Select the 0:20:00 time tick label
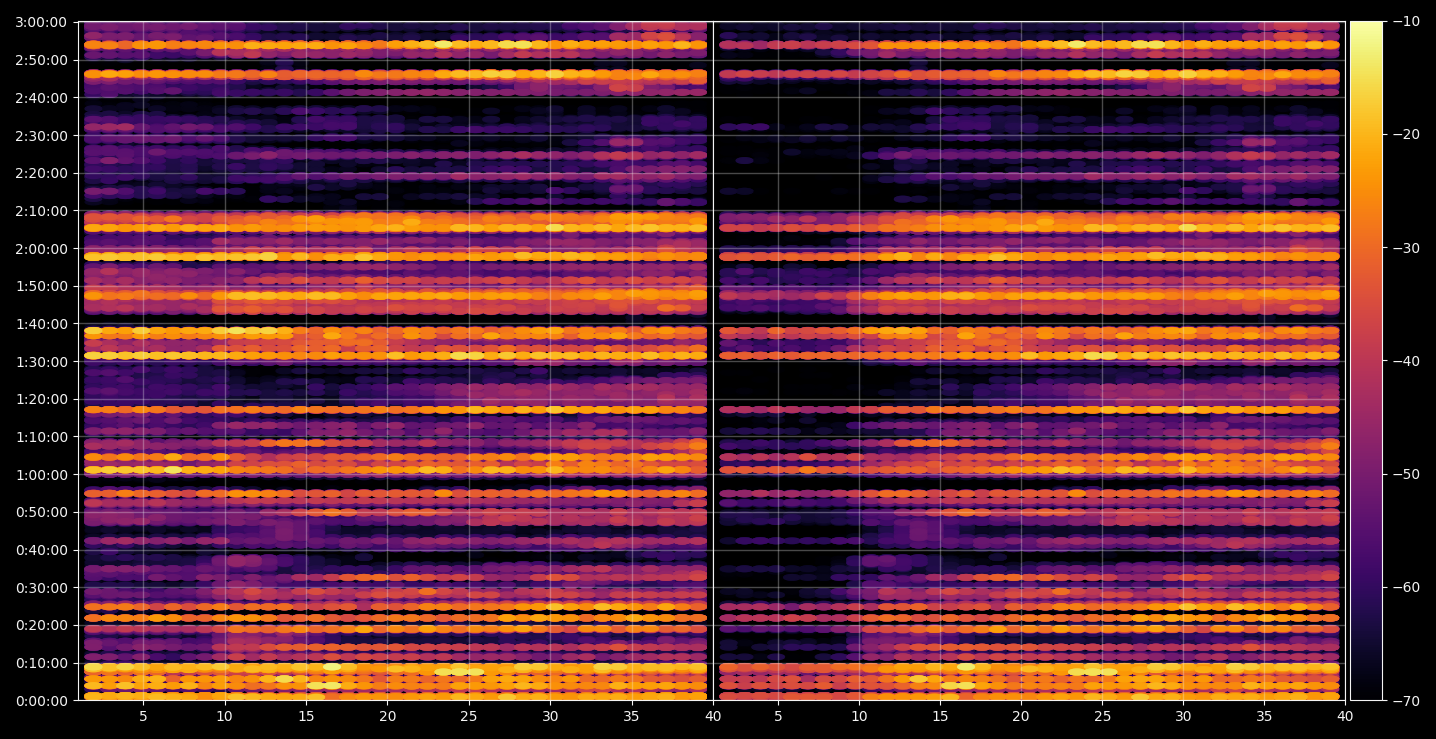The image size is (1436, 739). (x=42, y=625)
